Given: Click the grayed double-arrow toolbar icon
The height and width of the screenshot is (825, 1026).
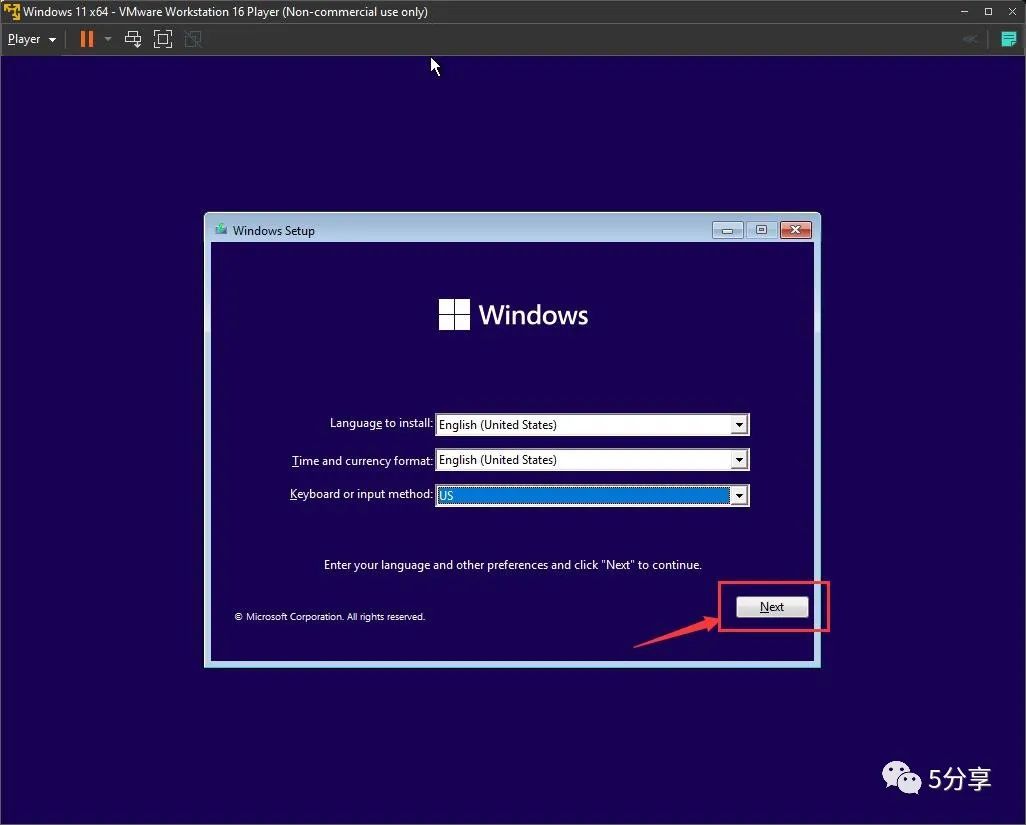Looking at the screenshot, I should (x=970, y=39).
